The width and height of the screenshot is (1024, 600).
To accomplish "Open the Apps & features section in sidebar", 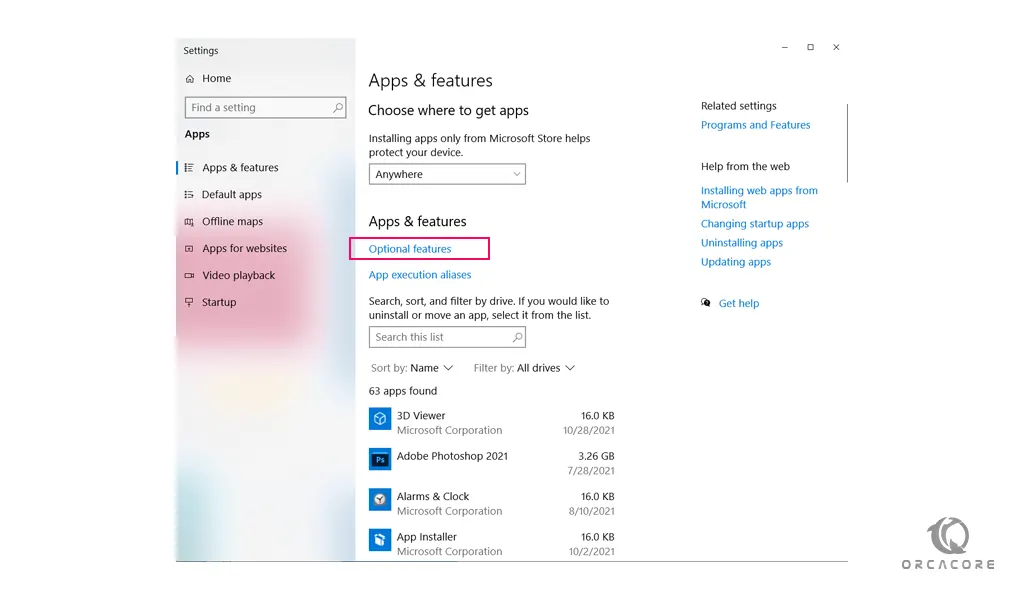I will pos(240,168).
